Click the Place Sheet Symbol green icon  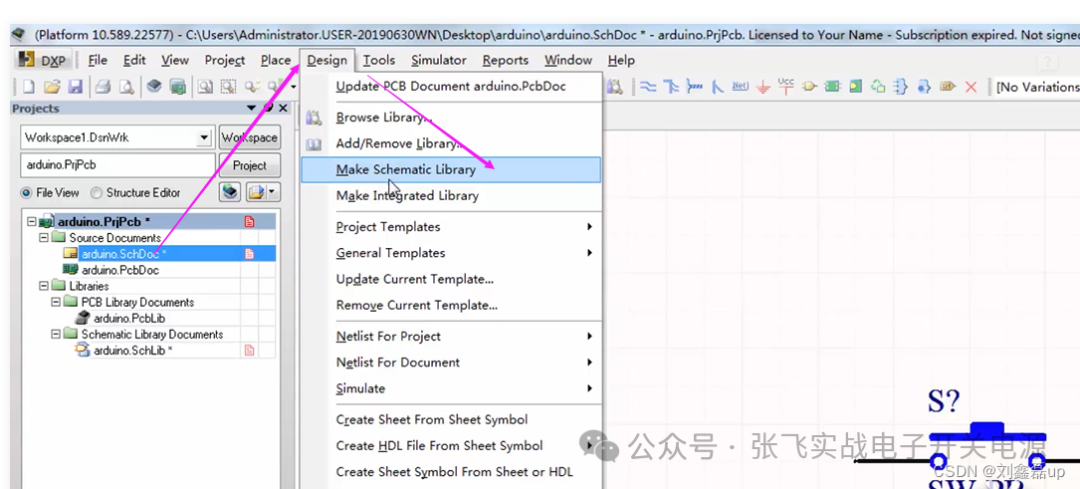pyautogui.click(x=832, y=87)
